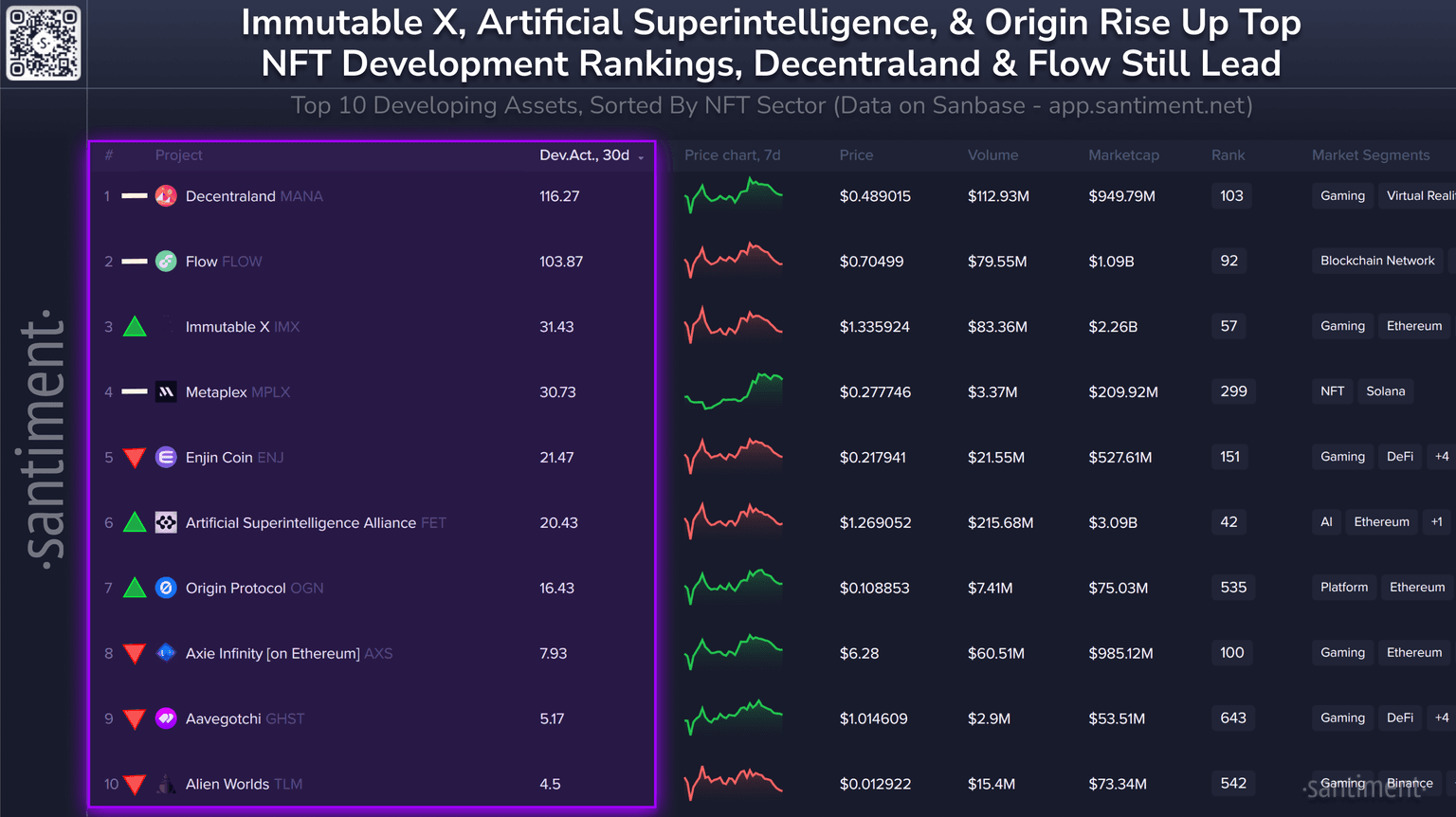This screenshot has width=1456, height=817.
Task: Click the Blockchain Network tag on Flow
Action: click(1377, 261)
